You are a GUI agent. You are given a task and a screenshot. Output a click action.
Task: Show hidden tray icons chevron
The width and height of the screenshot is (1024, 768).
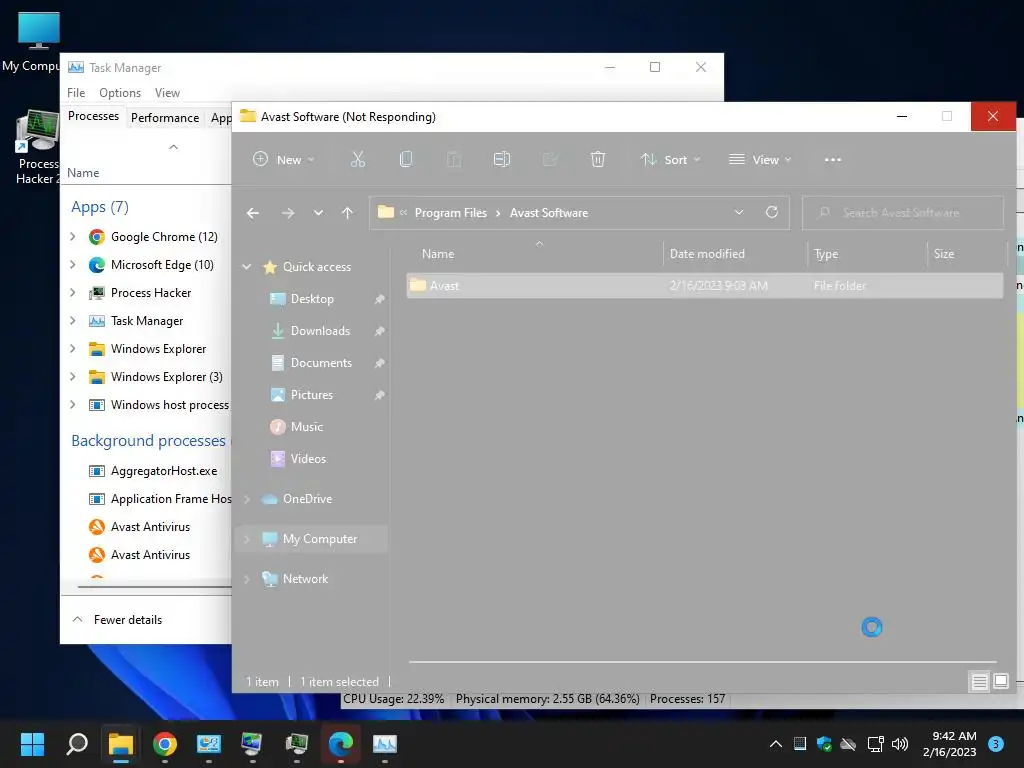coord(776,744)
